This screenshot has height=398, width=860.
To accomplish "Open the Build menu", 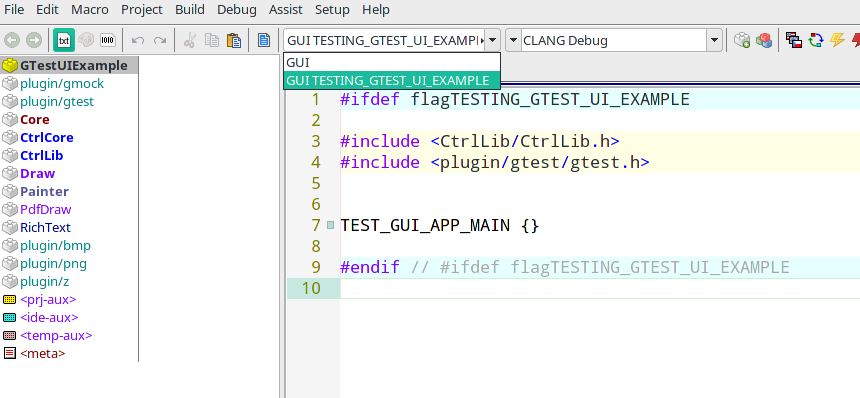I will point(190,10).
